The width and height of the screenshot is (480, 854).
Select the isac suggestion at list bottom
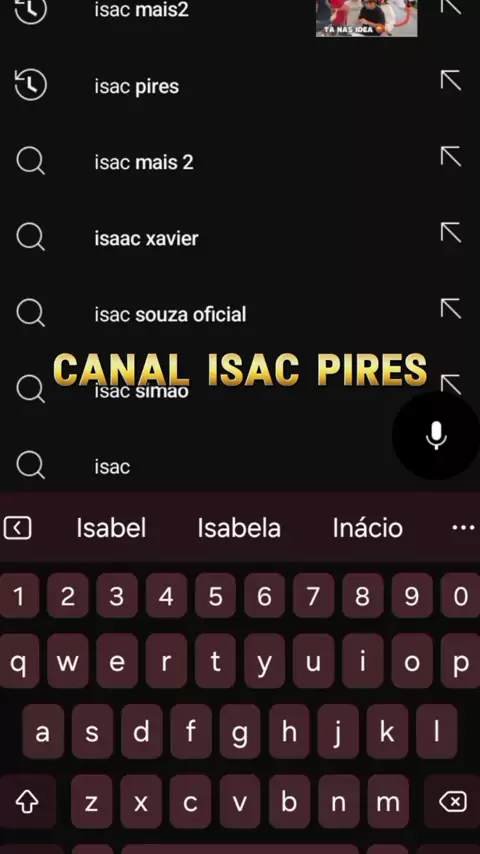pyautogui.click(x=112, y=467)
